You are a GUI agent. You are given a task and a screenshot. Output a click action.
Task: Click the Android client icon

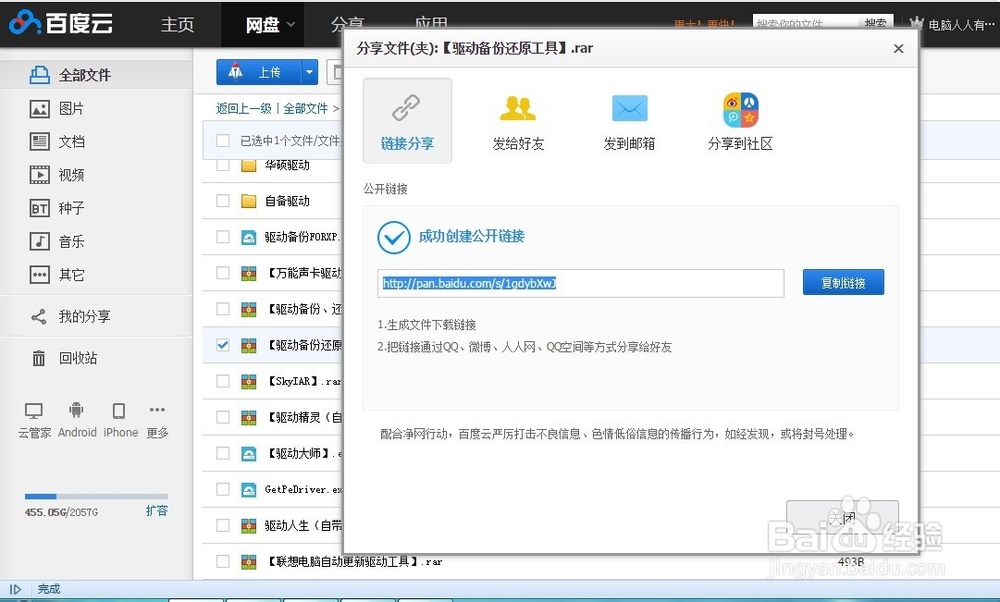(x=76, y=410)
